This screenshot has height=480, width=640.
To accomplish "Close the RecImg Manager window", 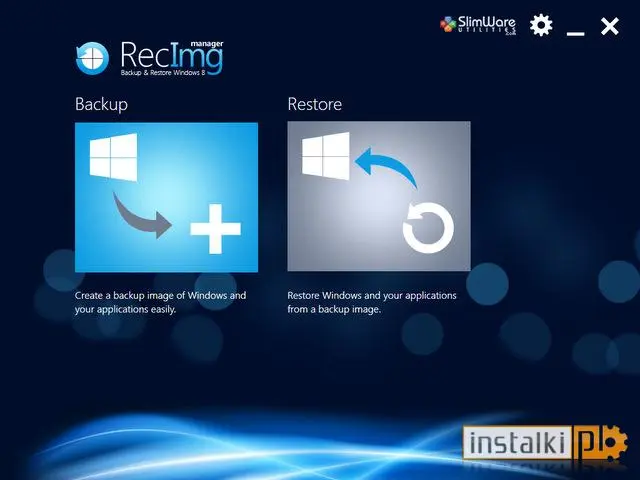I will coord(610,26).
